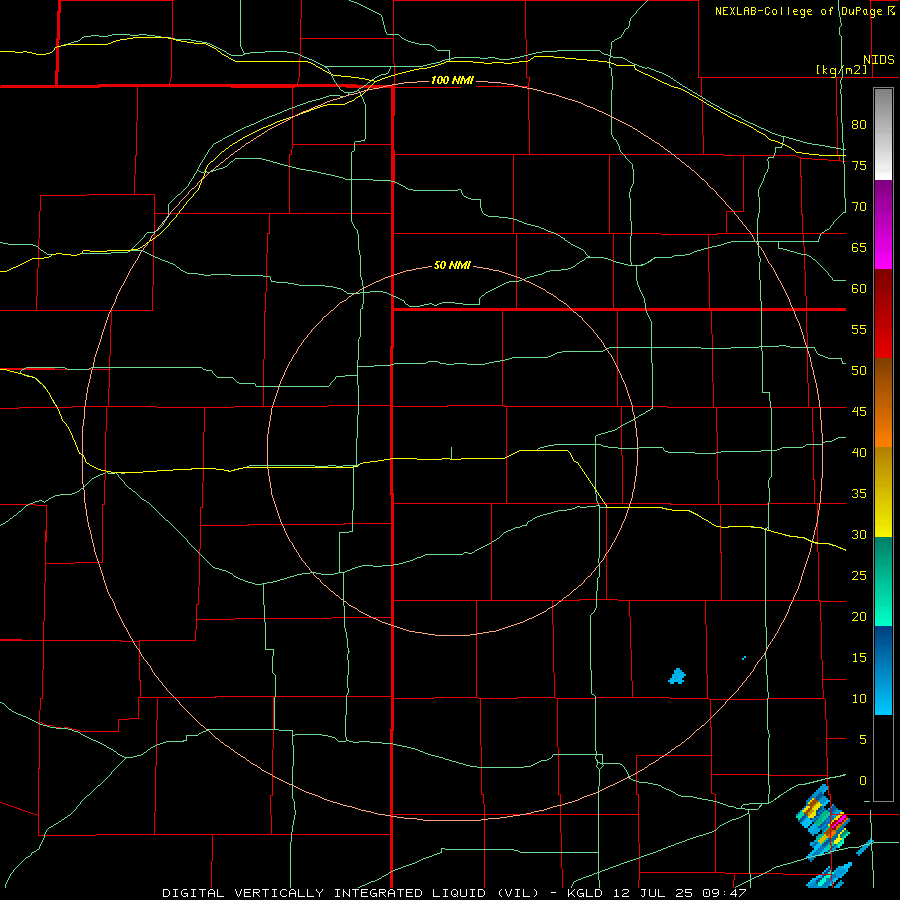Click the color scale value 60
The width and height of the screenshot is (900, 900).
point(859,289)
